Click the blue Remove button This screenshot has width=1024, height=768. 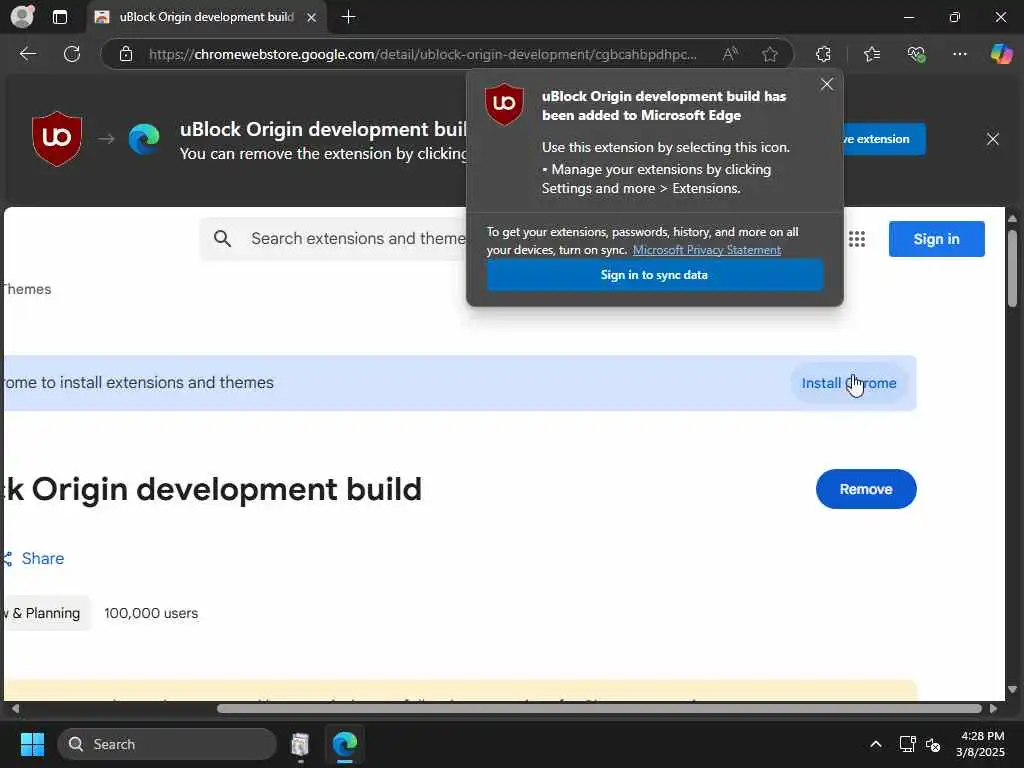click(866, 489)
